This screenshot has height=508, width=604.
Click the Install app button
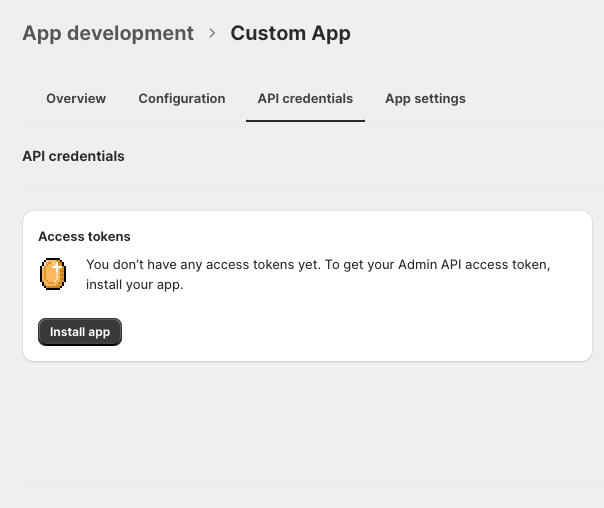click(x=80, y=332)
